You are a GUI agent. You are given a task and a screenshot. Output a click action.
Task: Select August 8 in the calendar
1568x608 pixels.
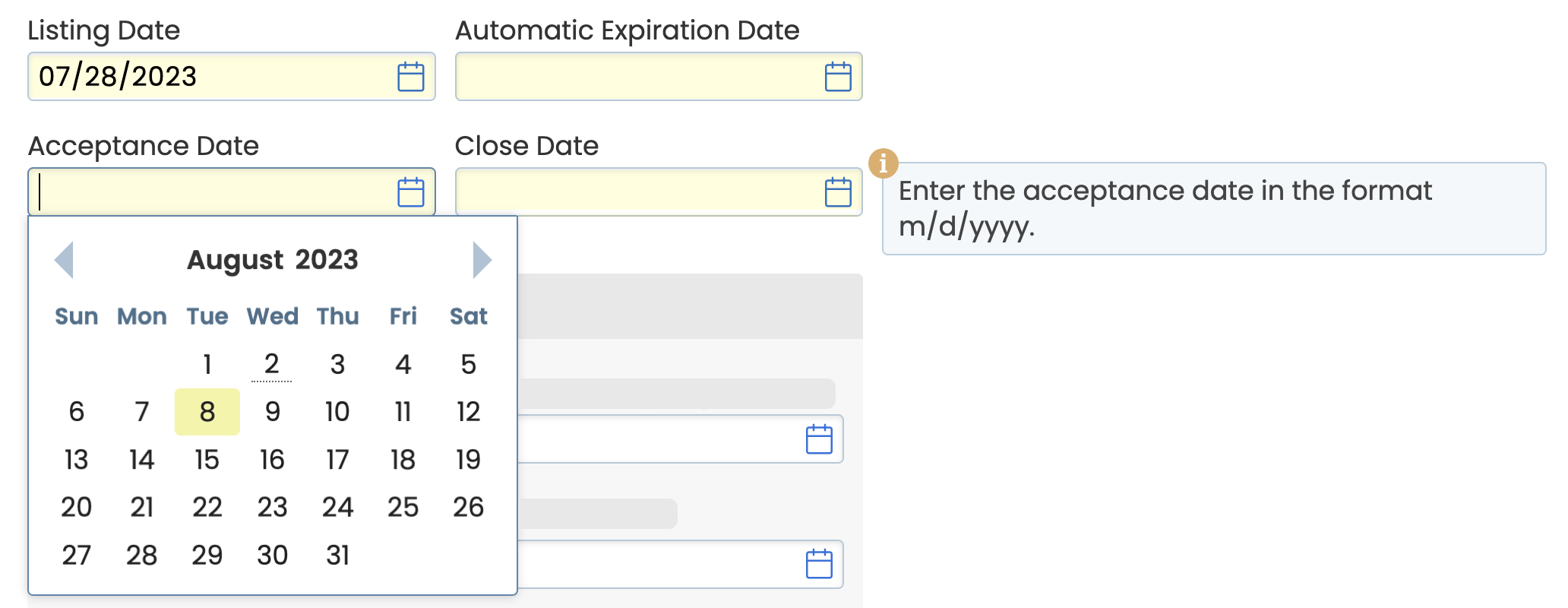(x=207, y=412)
